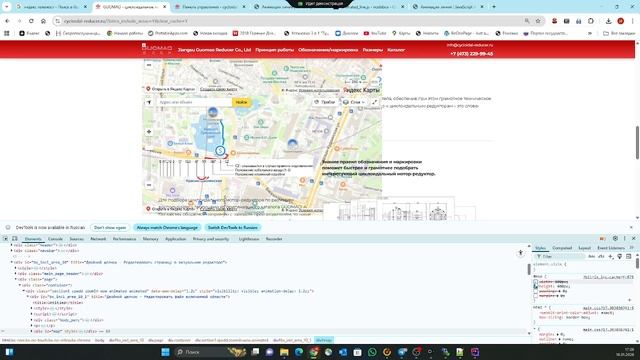Expand div class="header" node

[x=11, y=245]
